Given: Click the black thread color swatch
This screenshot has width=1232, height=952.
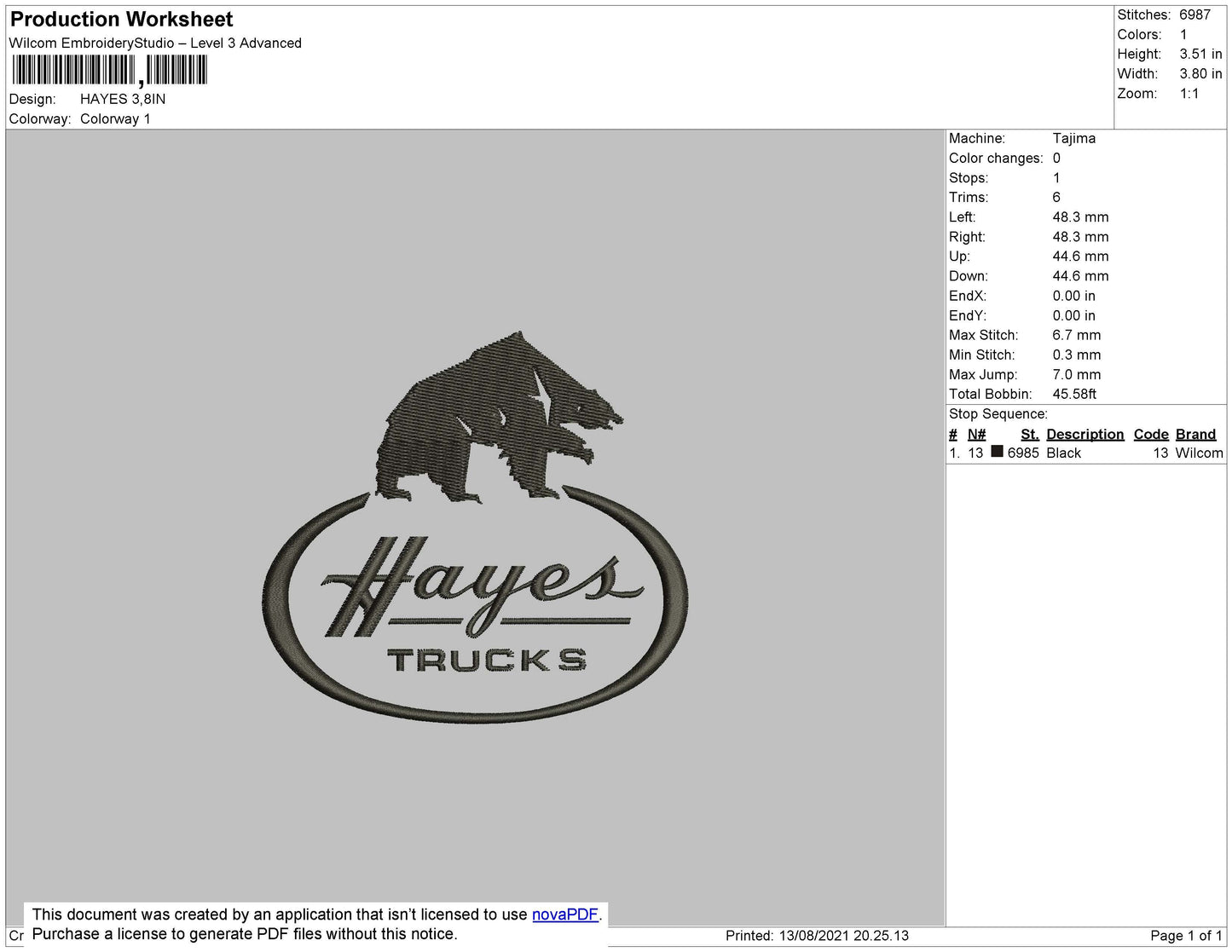Looking at the screenshot, I should pos(997,452).
